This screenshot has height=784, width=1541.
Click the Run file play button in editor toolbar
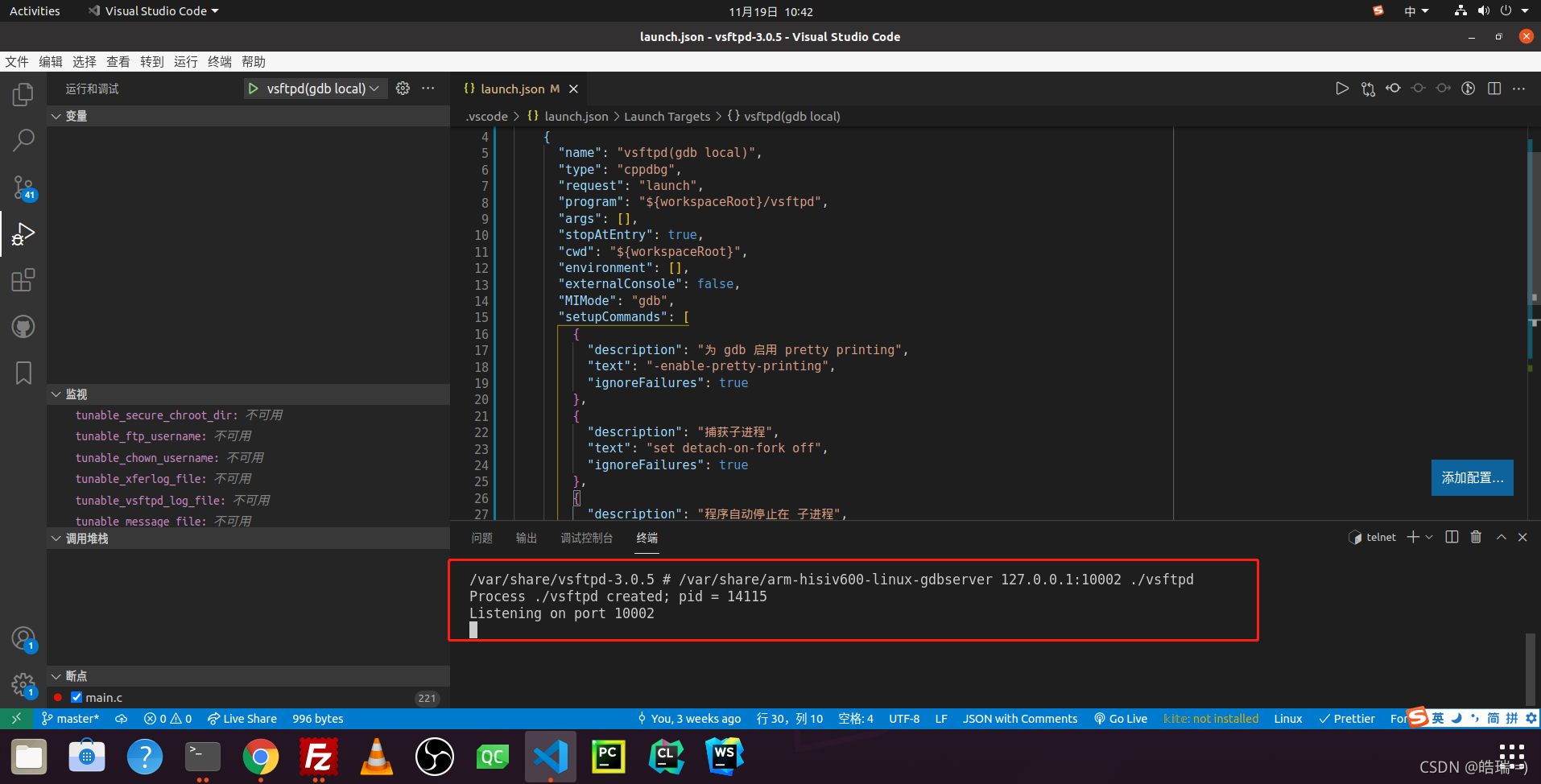coord(1342,89)
